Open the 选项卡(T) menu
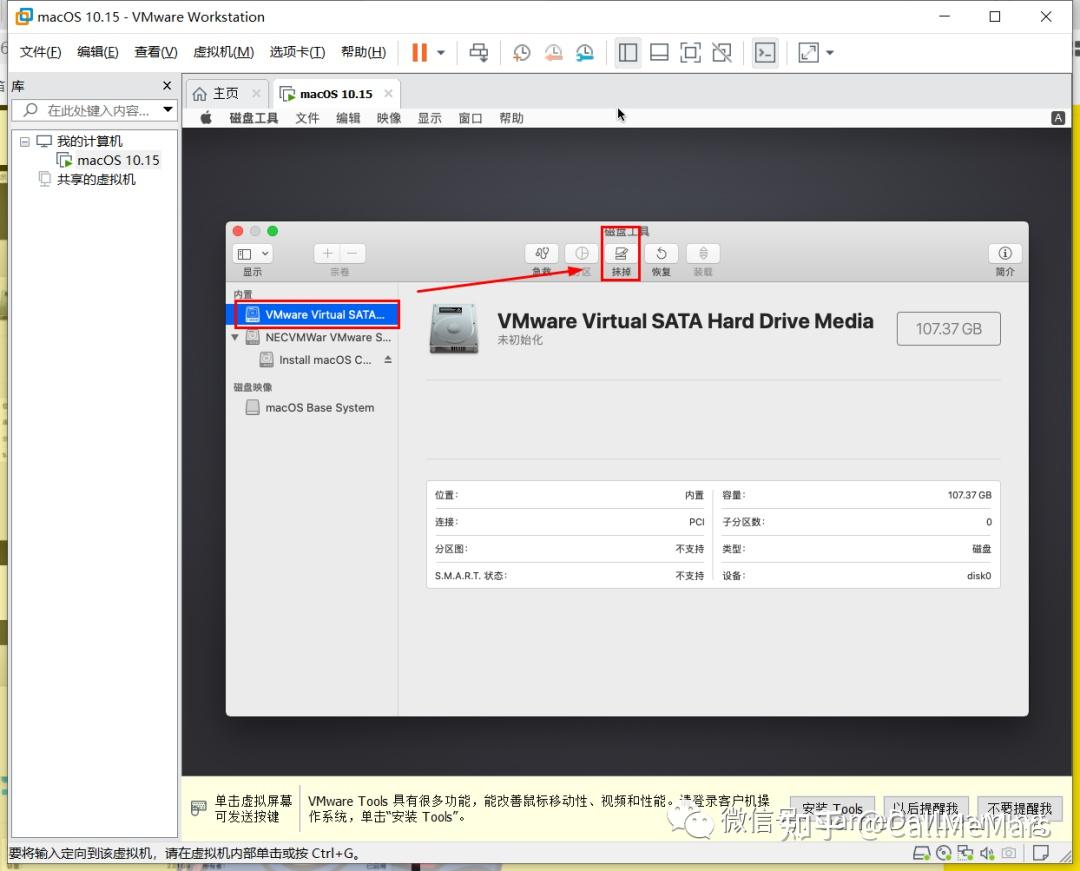Image resolution: width=1080 pixels, height=871 pixels. (297, 52)
